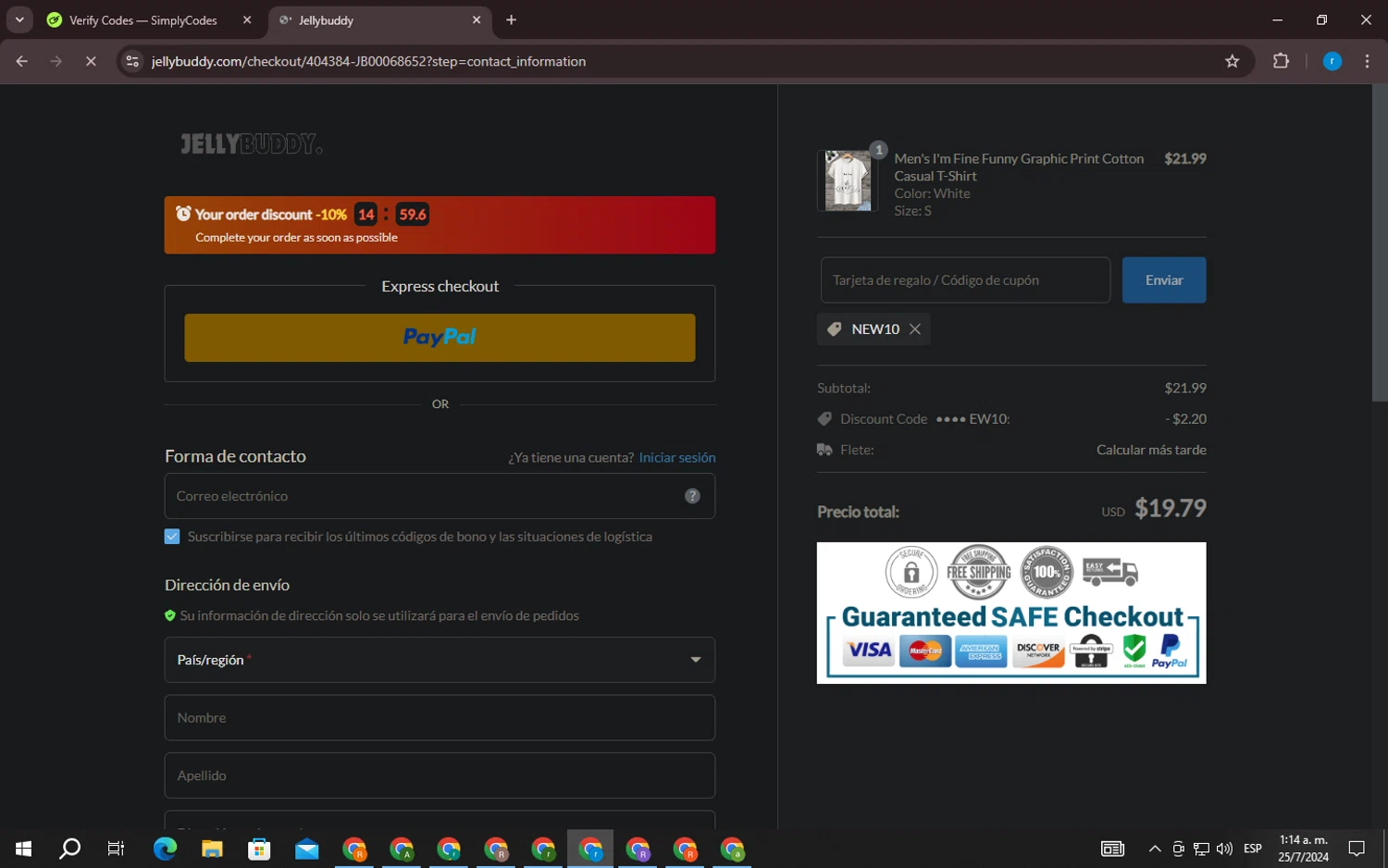Click the email help question mark icon

[x=692, y=496]
